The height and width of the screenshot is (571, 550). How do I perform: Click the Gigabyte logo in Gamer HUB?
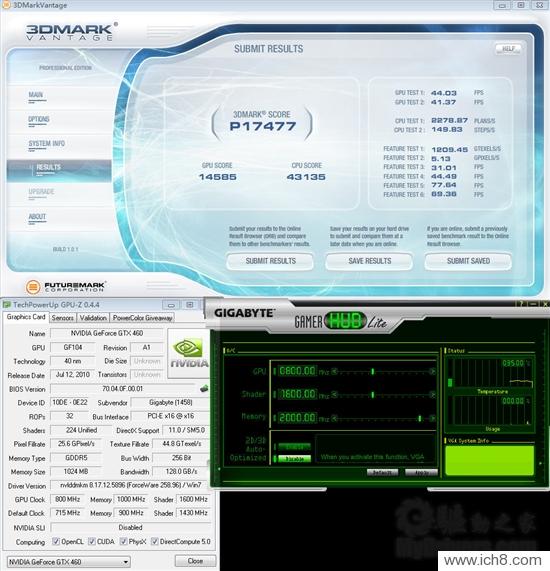pyautogui.click(x=244, y=313)
